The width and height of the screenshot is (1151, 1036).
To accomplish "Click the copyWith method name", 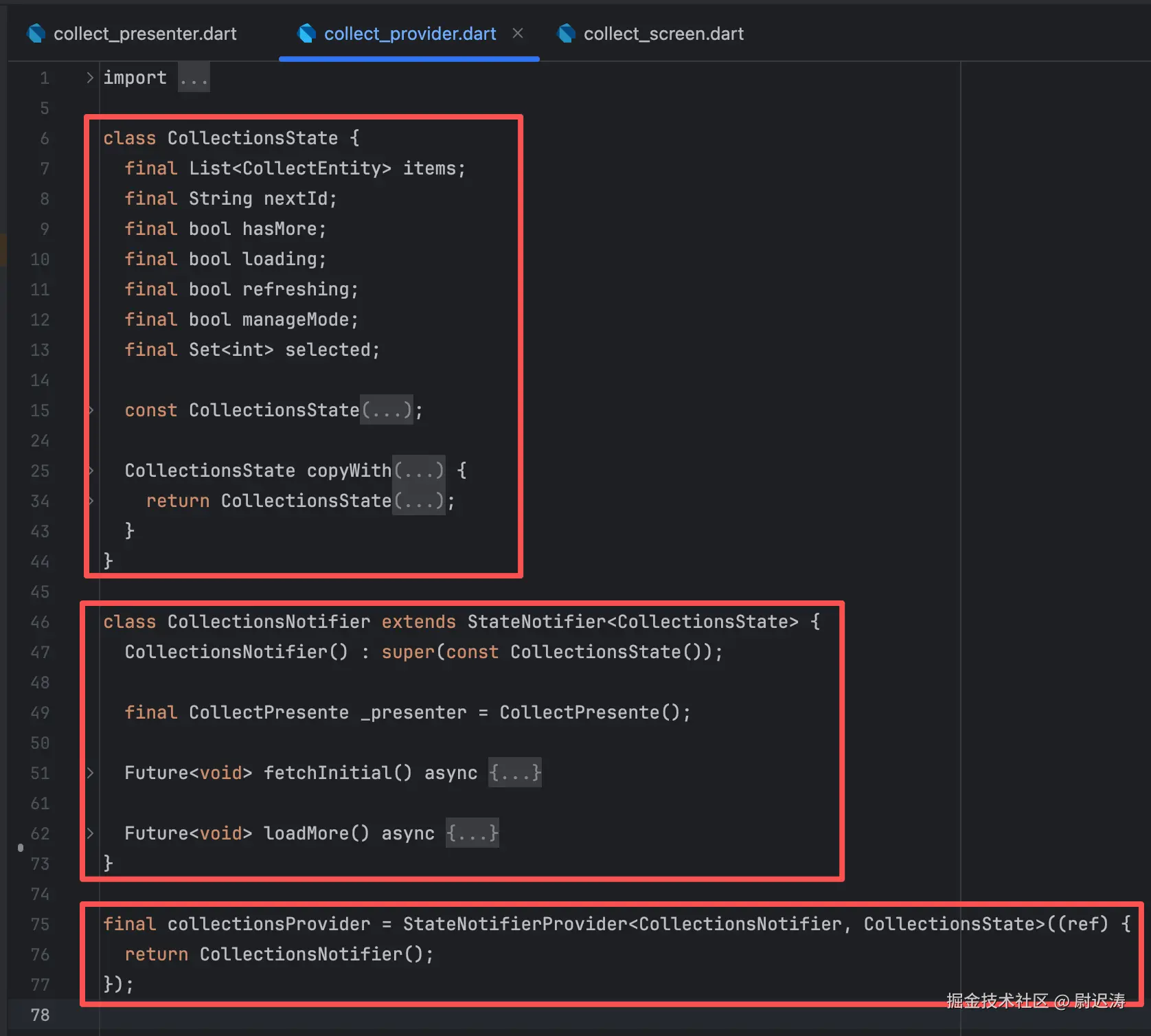I will tap(350, 471).
